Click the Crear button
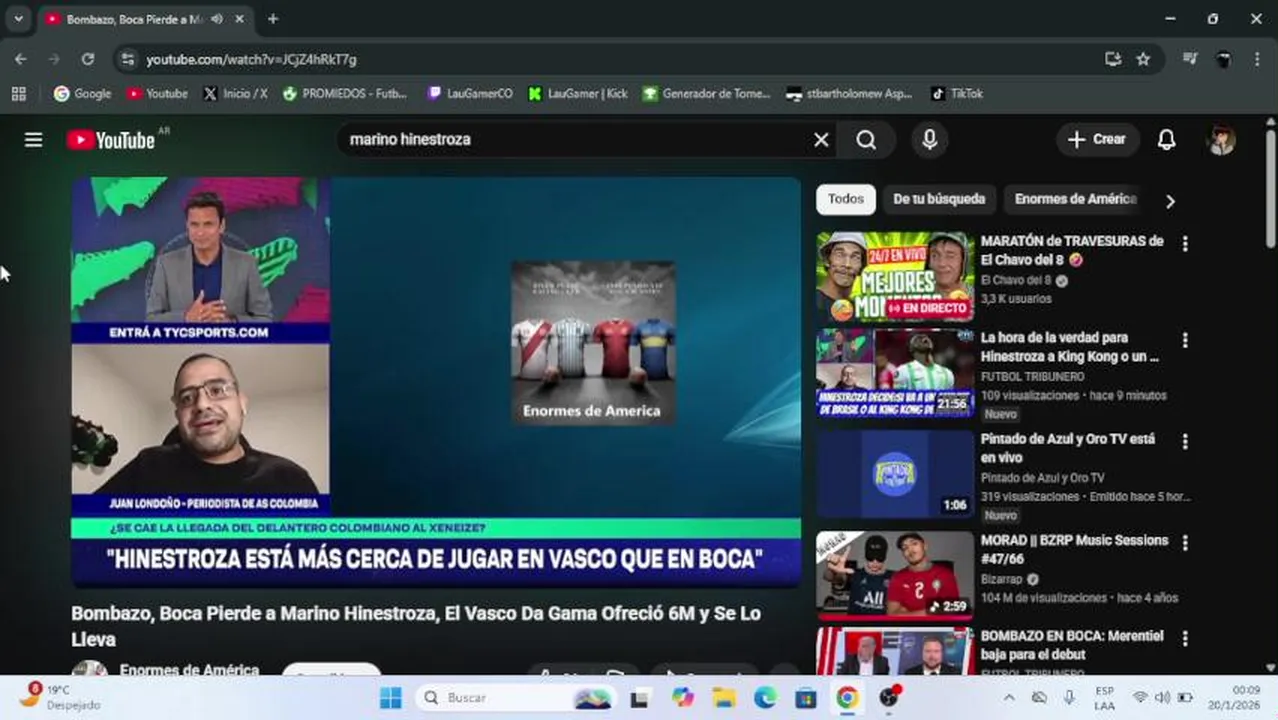This screenshot has height=720, width=1278. (1097, 140)
